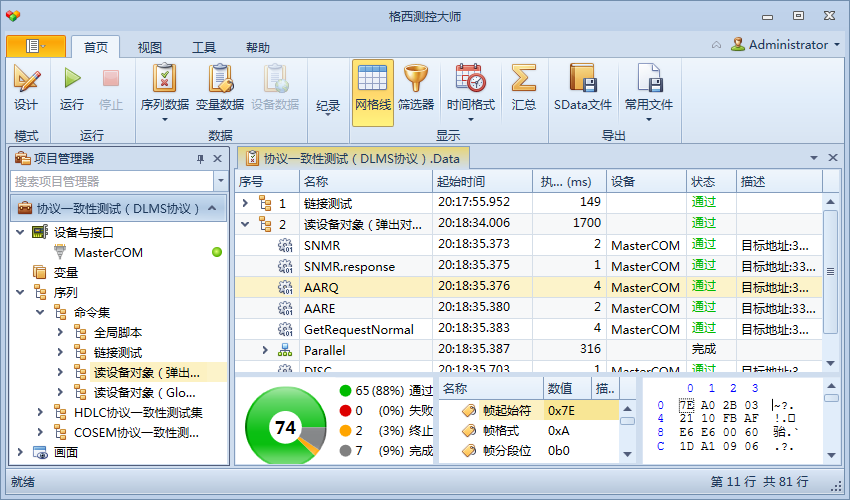Open the document tab list dropdown

click(x=814, y=158)
